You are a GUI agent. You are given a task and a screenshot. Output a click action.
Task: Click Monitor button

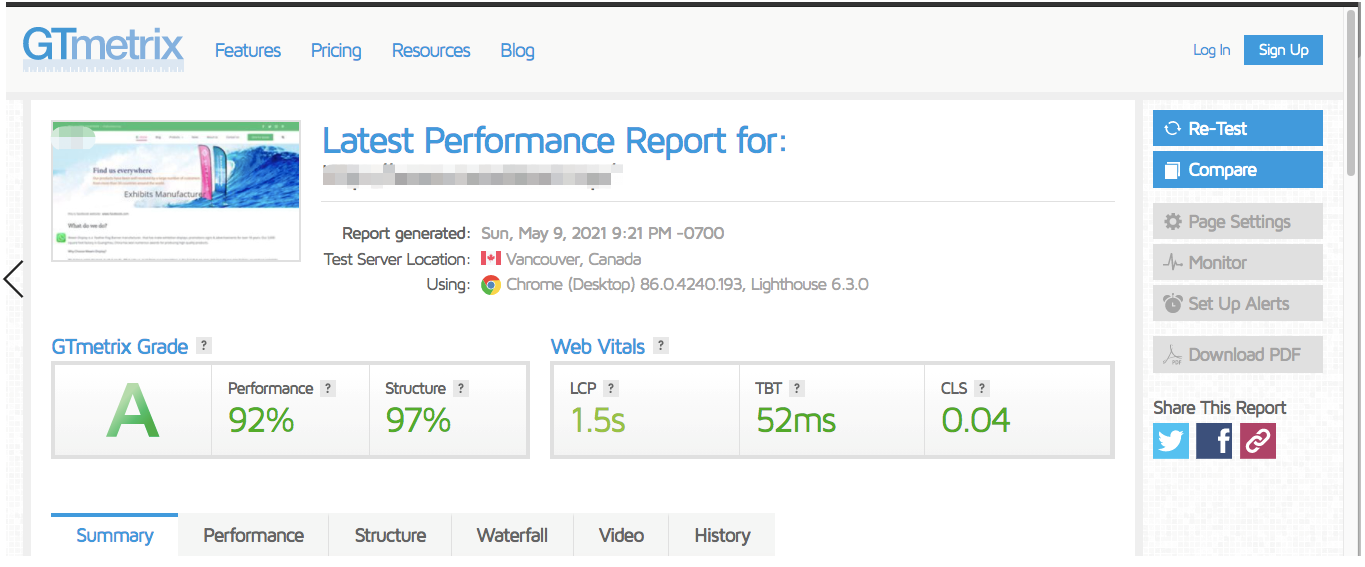(x=1238, y=263)
